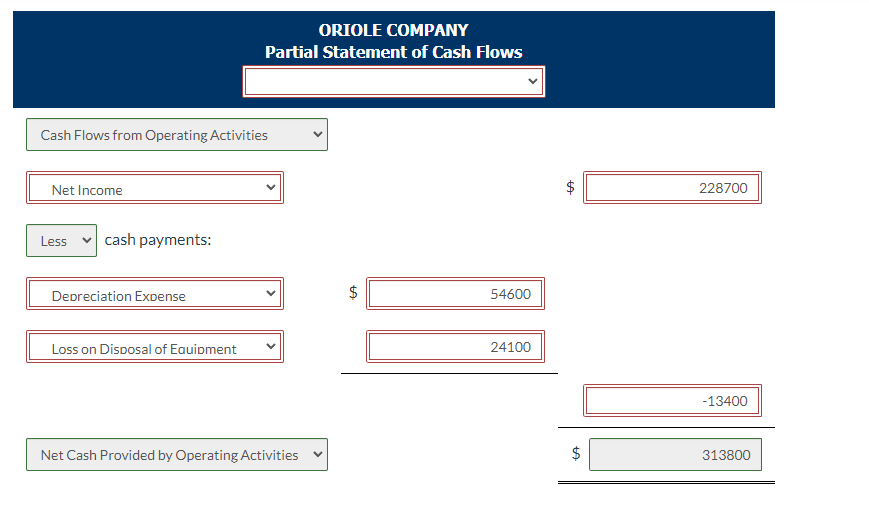
Task: Expand Cash Flows from Operating Activities dropdown
Action: (x=176, y=135)
